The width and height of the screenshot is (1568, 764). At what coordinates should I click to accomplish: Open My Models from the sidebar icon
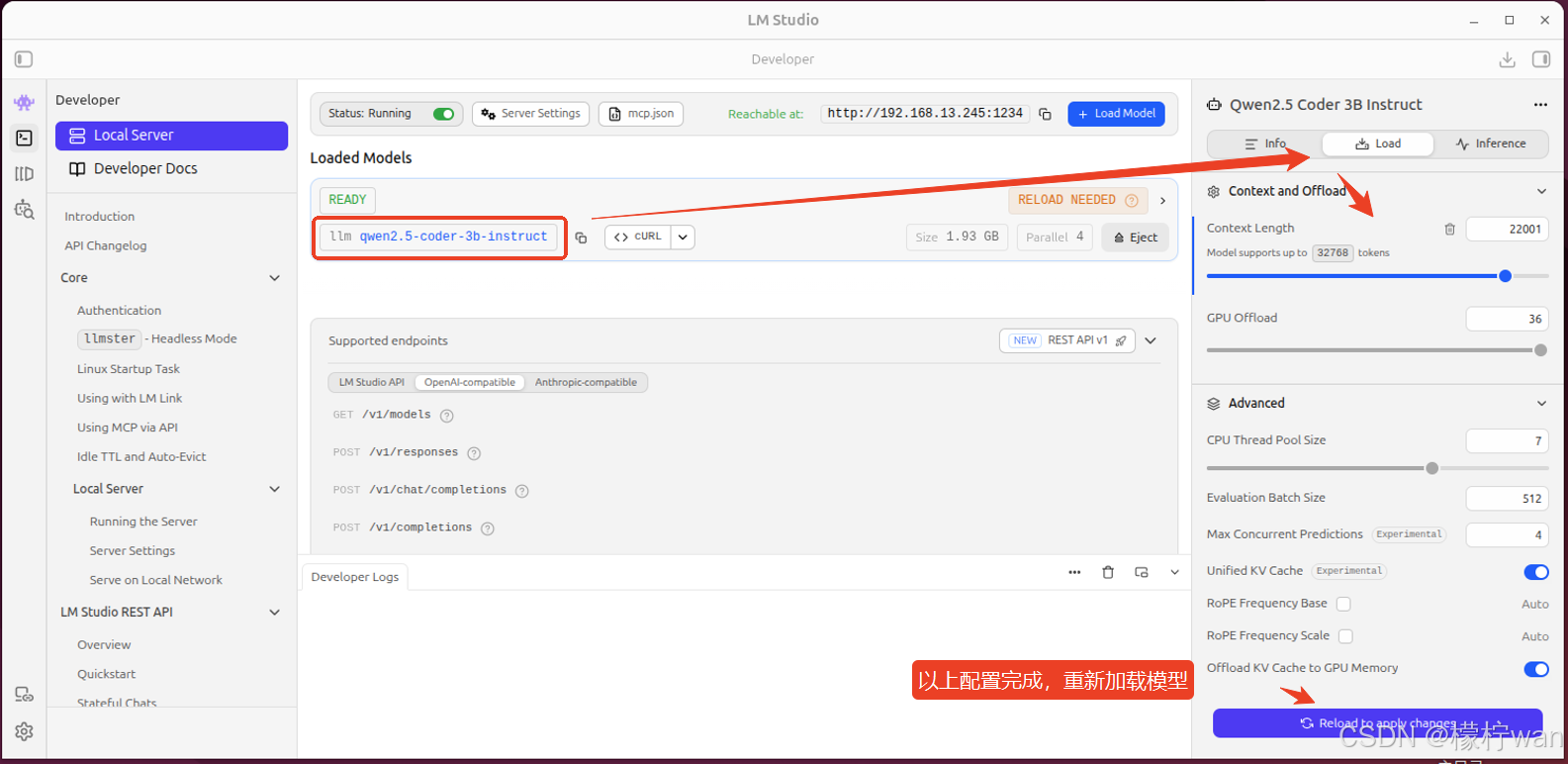(24, 173)
